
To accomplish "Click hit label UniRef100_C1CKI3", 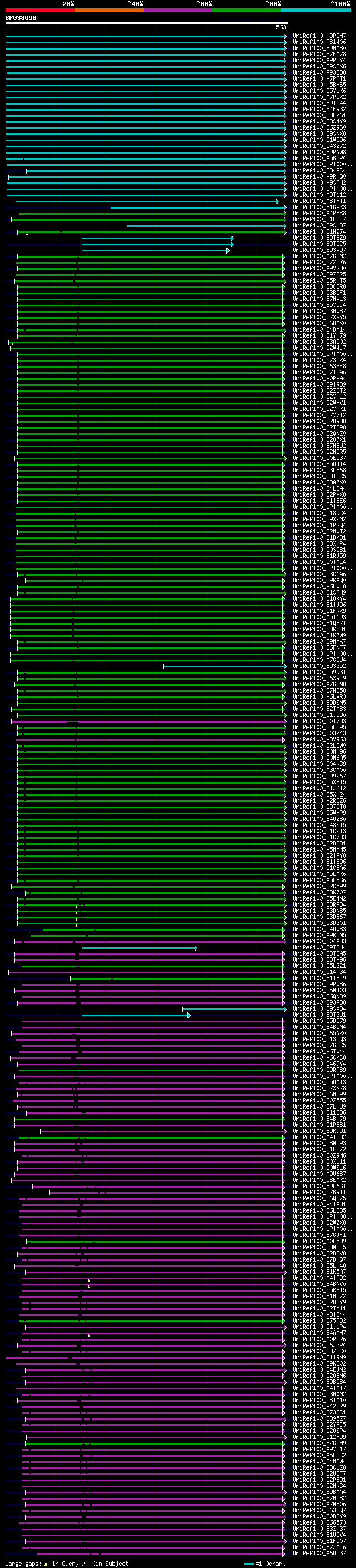I will (319, 832).
